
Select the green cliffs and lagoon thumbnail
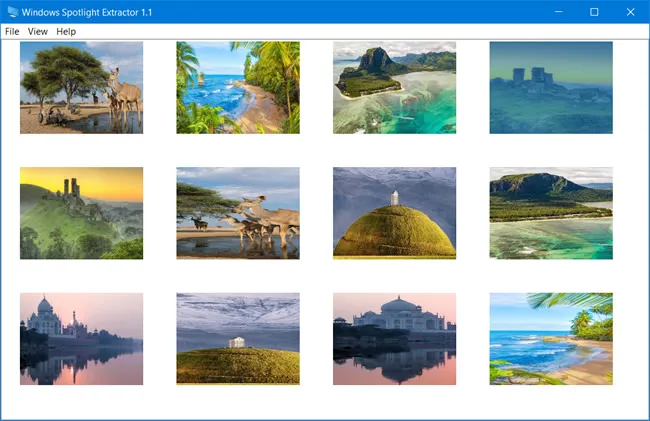point(551,213)
